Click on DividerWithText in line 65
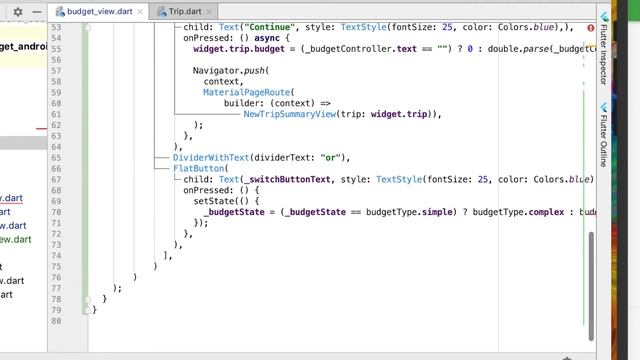The width and height of the screenshot is (640, 360). 211,158
